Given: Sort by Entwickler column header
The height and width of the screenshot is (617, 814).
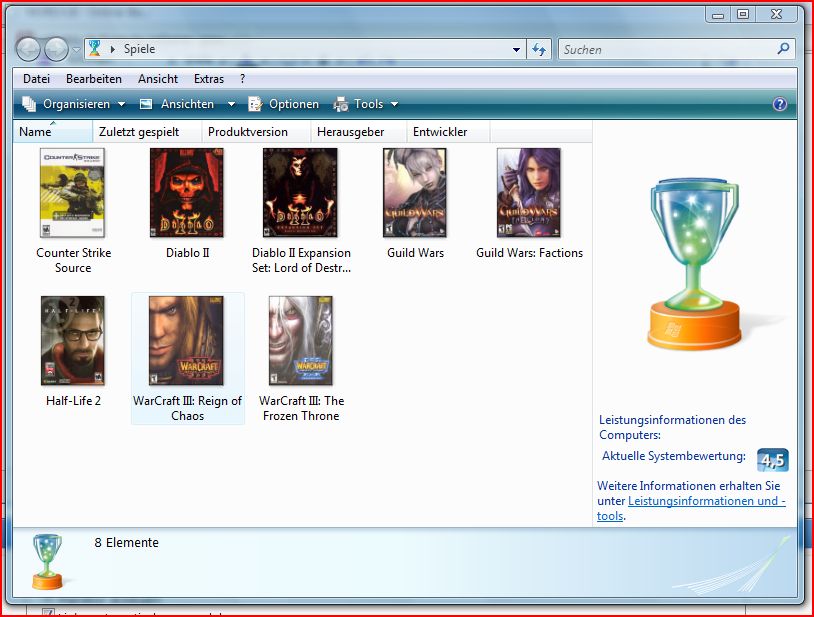Looking at the screenshot, I should point(448,132).
